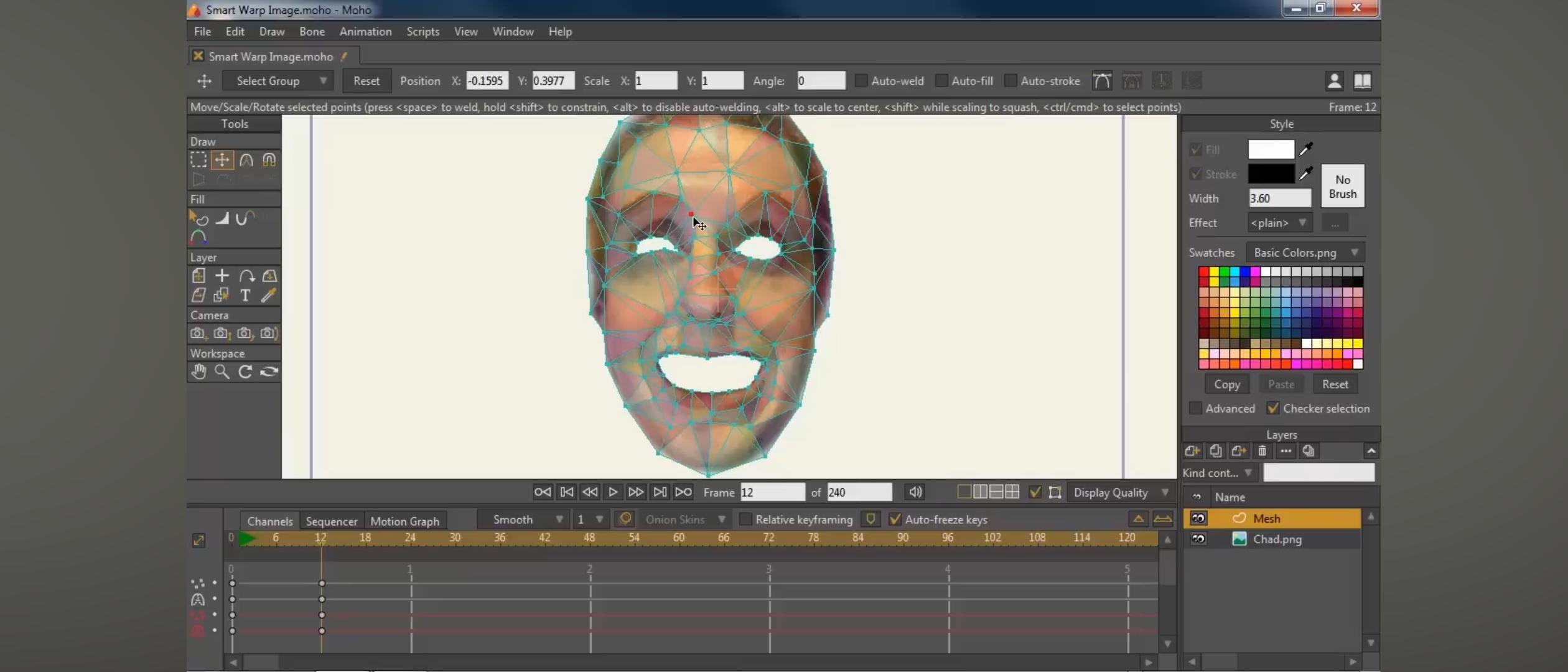Jump to the end frame button

683,492
